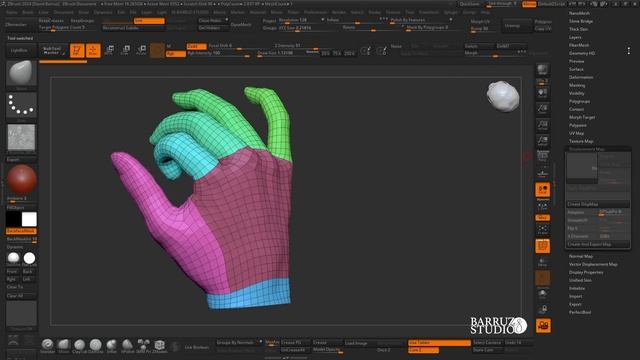640x360 pixels.
Task: Expand the NanoMesh subpalette
Action: (579, 13)
